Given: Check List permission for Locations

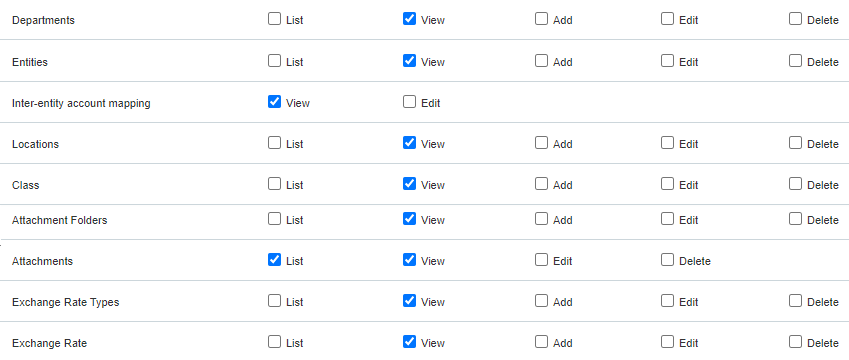Looking at the screenshot, I should coord(275,143).
